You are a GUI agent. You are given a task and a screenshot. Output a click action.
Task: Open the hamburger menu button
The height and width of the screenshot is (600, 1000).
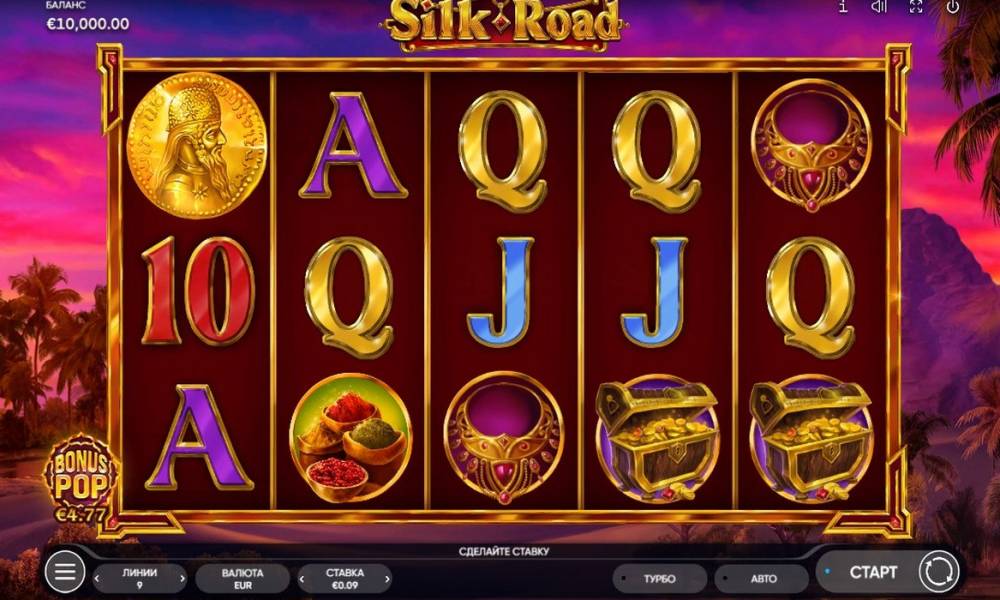(64, 571)
